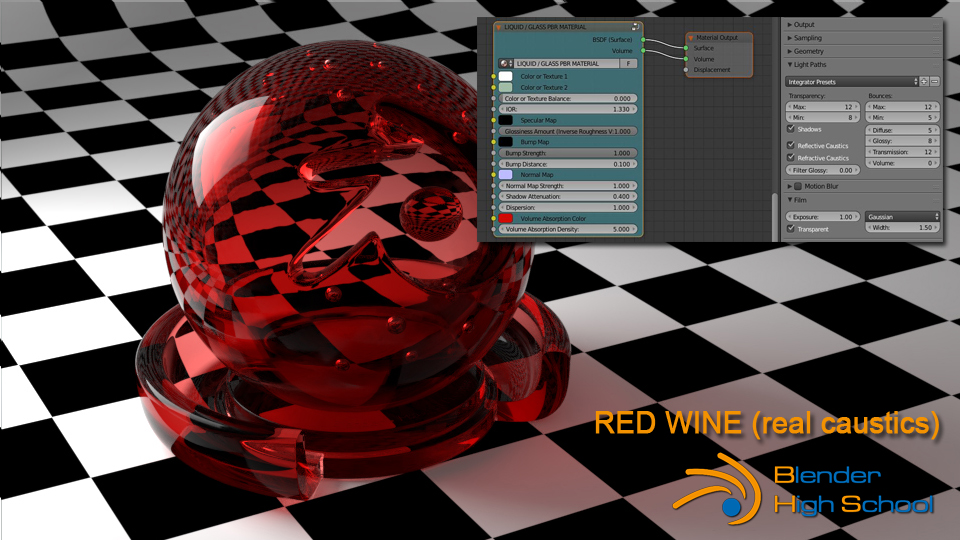Screen dimensions: 960x540
Task: Click the Volume output socket on the PBR node
Action: pyautogui.click(x=643, y=51)
